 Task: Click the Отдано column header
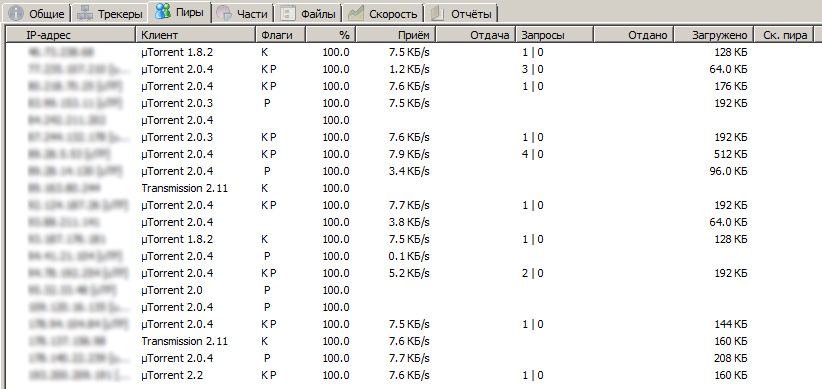pos(634,35)
